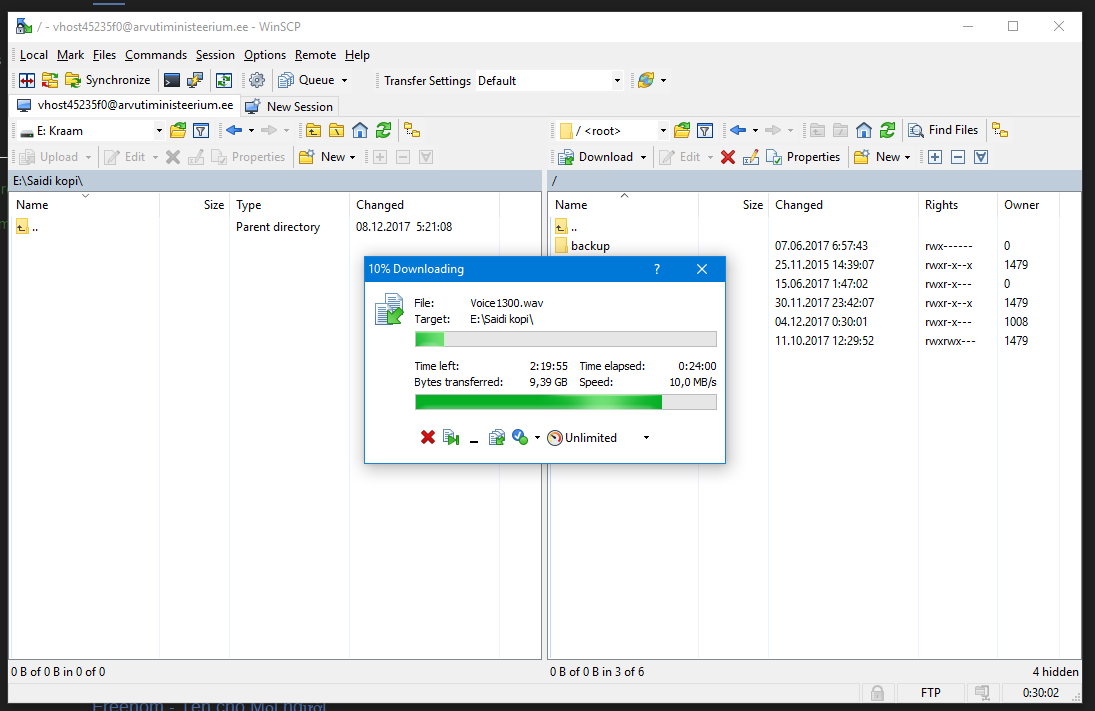Viewport: 1095px width, 711px height.
Task: Click the lock icon in status bar
Action: tap(877, 693)
